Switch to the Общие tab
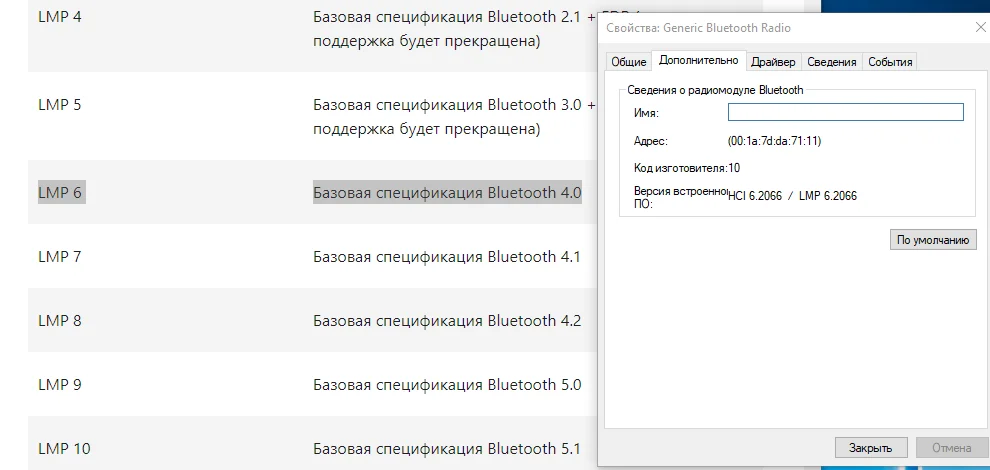The height and width of the screenshot is (470, 990). click(x=628, y=61)
